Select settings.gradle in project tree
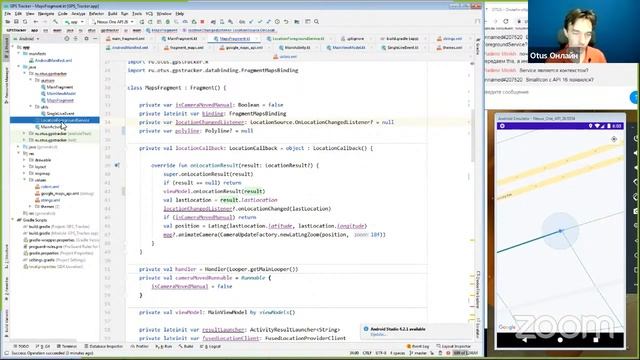This screenshot has width=640, height=360. (42, 260)
